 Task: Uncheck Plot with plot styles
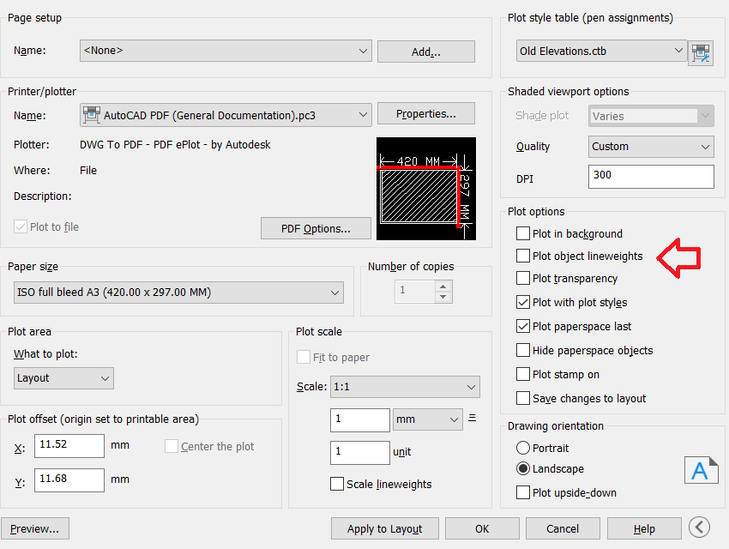click(523, 302)
